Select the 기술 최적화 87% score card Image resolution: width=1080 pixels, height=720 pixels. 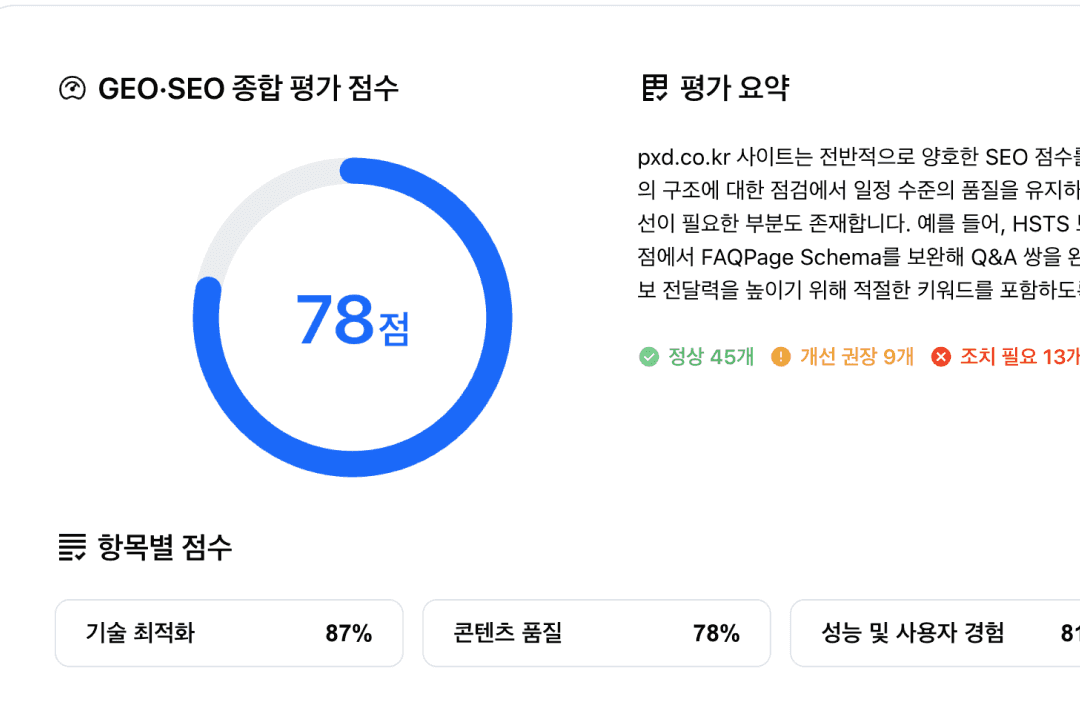(x=229, y=633)
